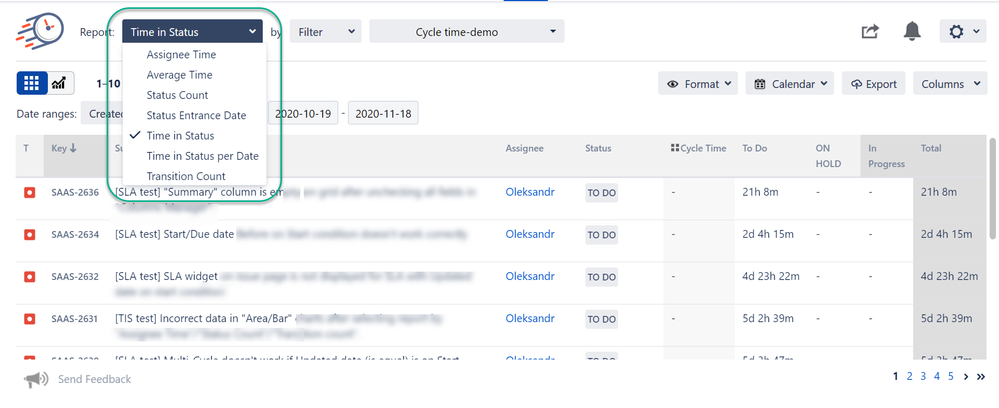Click end date field 2020-11-18

click(x=383, y=114)
